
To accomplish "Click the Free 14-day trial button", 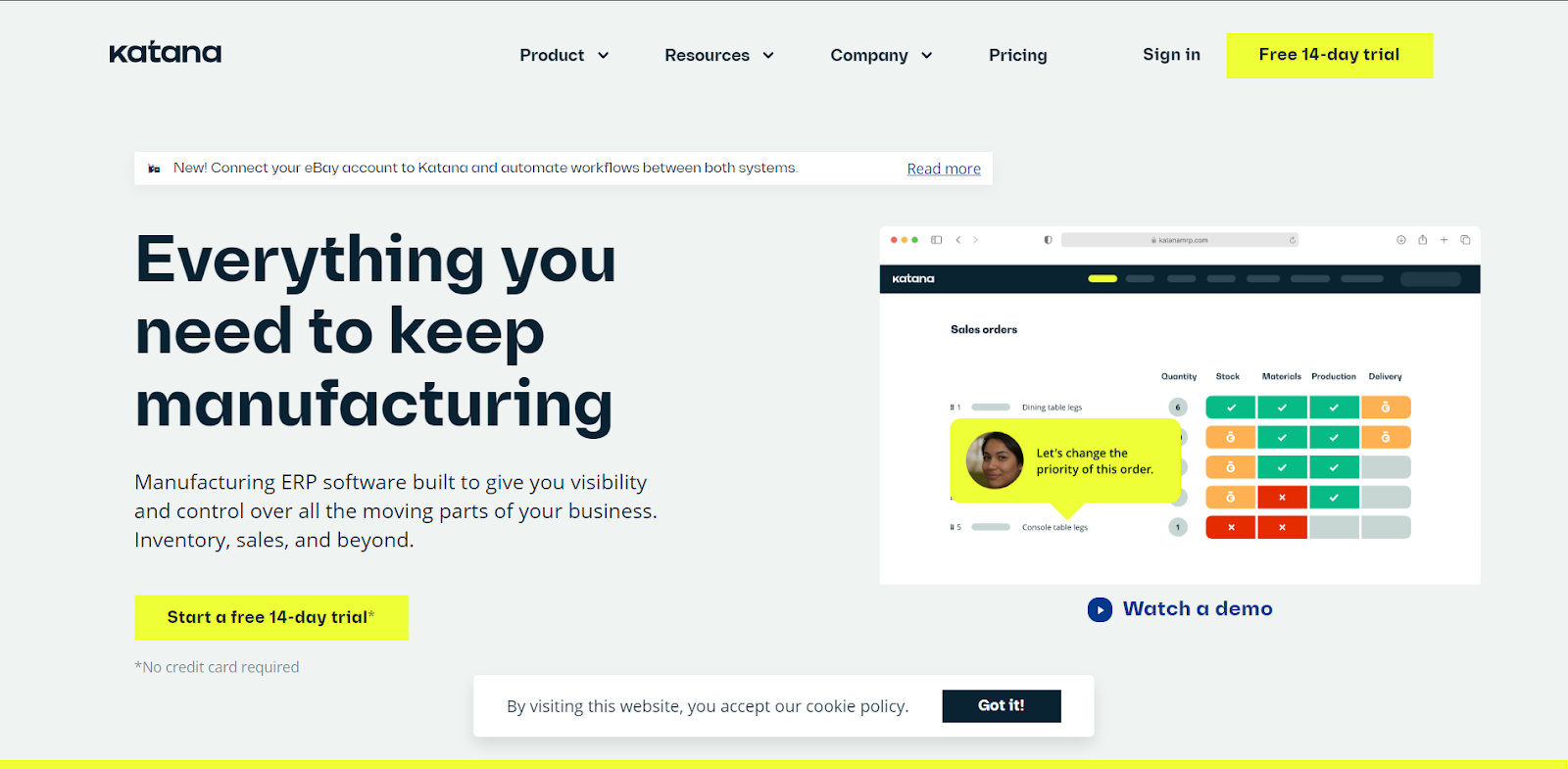I will (1329, 55).
